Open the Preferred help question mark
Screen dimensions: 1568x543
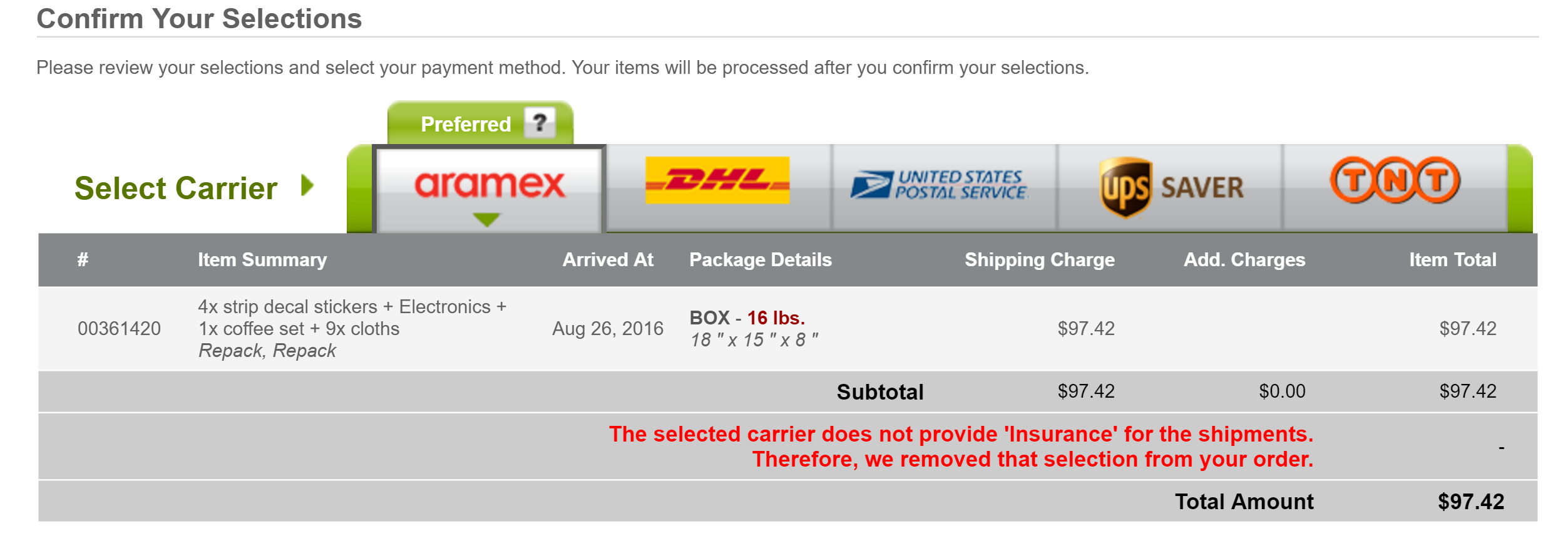(540, 122)
